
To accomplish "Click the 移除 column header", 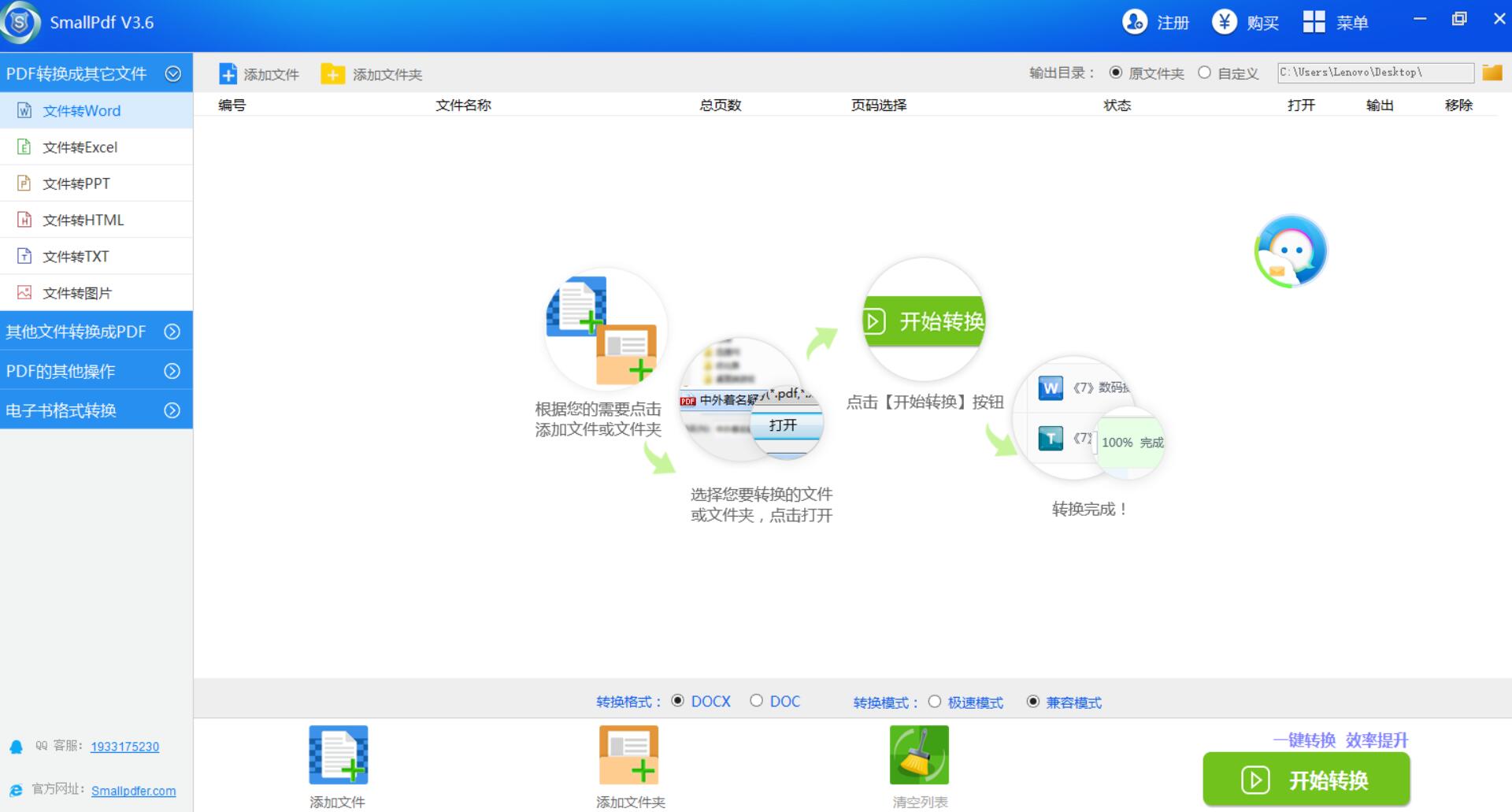I will click(1458, 105).
